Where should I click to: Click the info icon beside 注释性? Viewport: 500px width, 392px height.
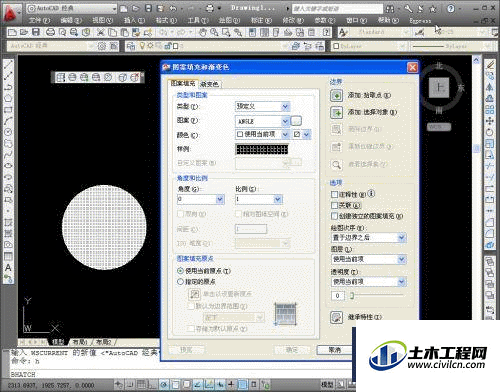click(x=372, y=193)
